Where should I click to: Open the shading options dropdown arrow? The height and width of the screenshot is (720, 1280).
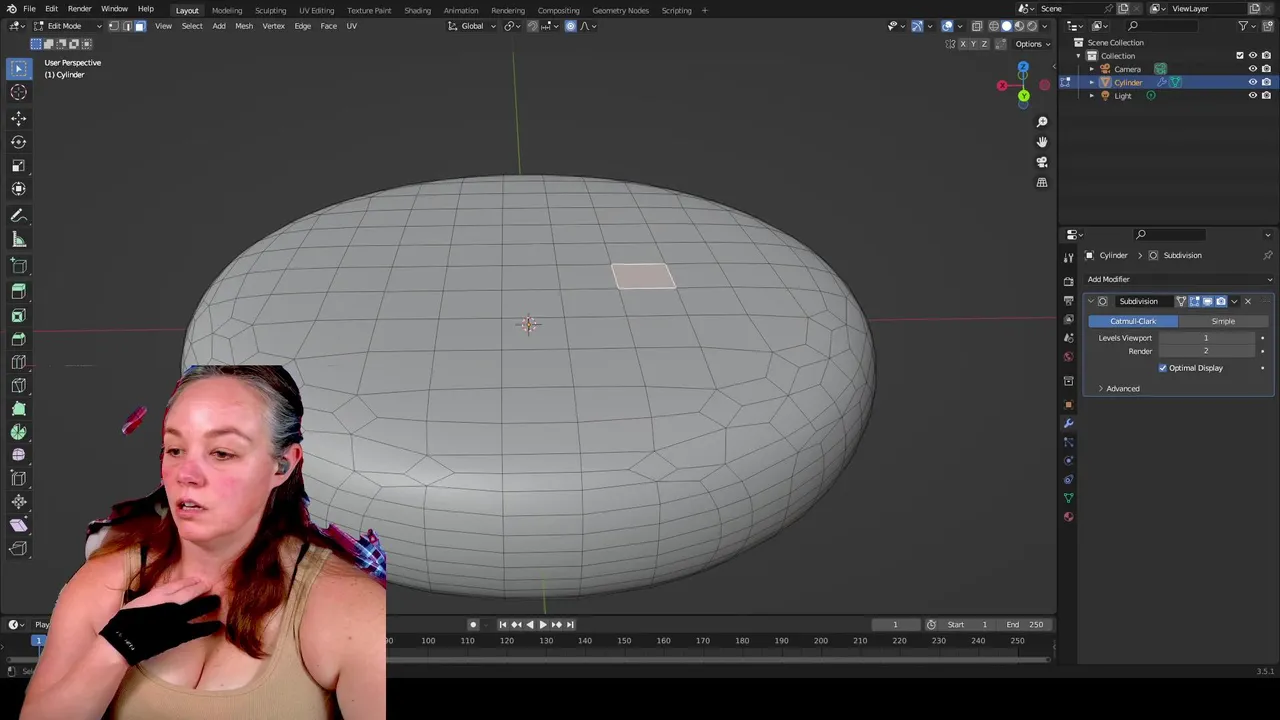coord(1046,26)
